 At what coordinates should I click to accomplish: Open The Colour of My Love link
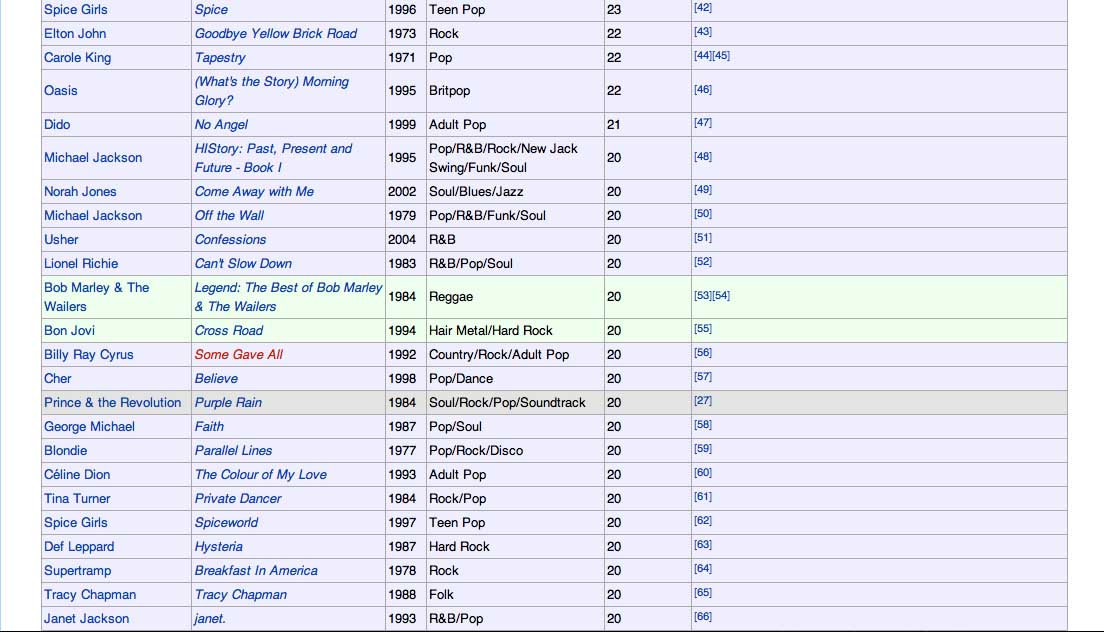(261, 474)
